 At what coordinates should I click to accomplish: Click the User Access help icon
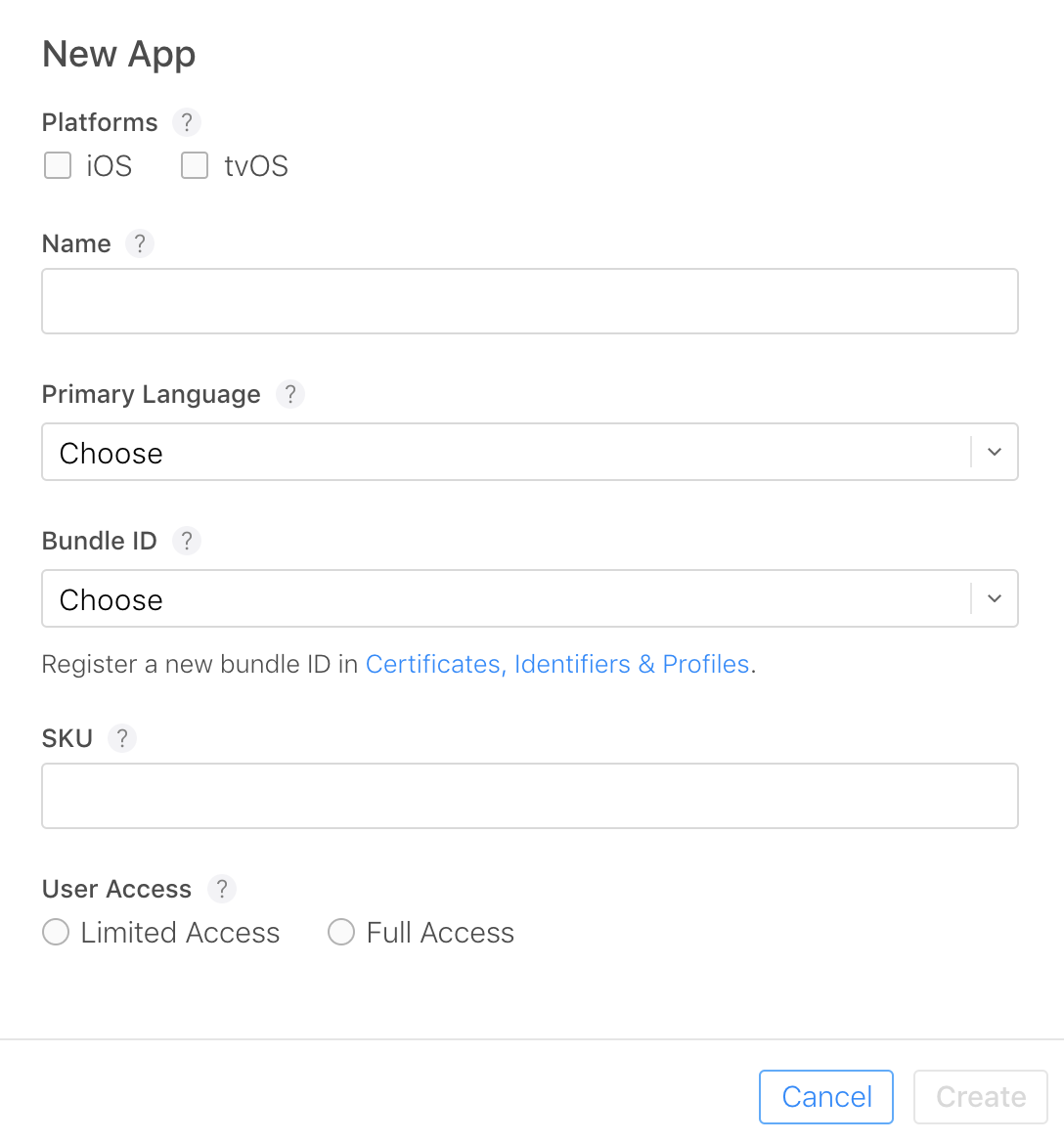pos(222,889)
